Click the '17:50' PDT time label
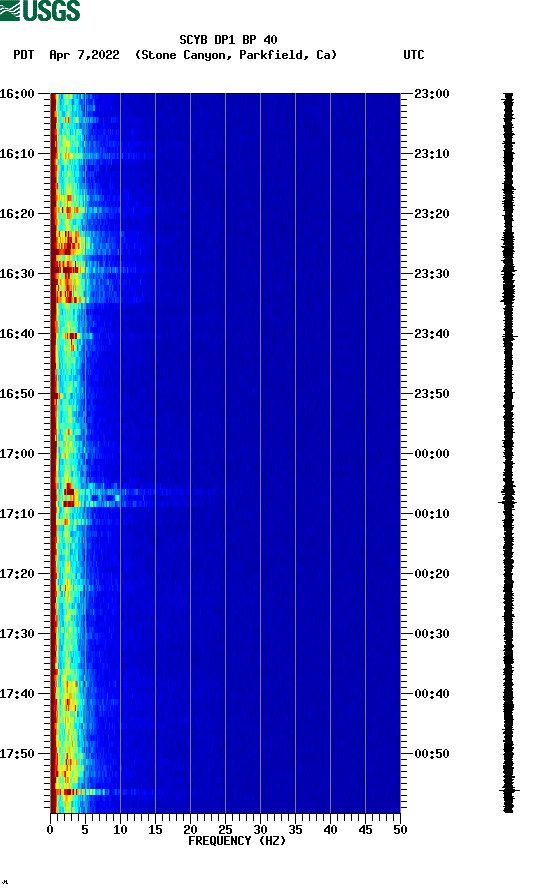 point(17,753)
